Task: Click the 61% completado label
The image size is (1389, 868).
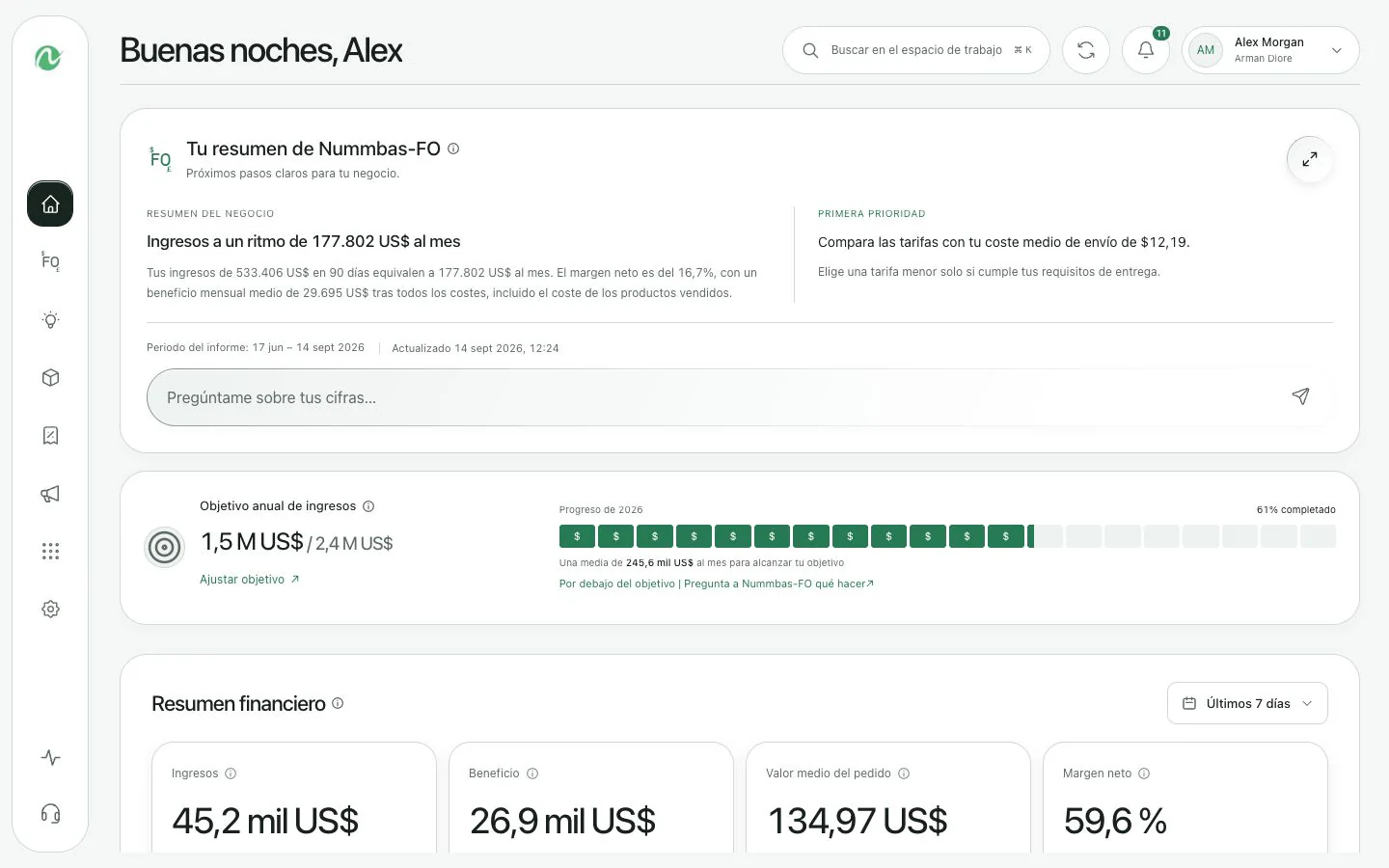Action: tap(1295, 510)
